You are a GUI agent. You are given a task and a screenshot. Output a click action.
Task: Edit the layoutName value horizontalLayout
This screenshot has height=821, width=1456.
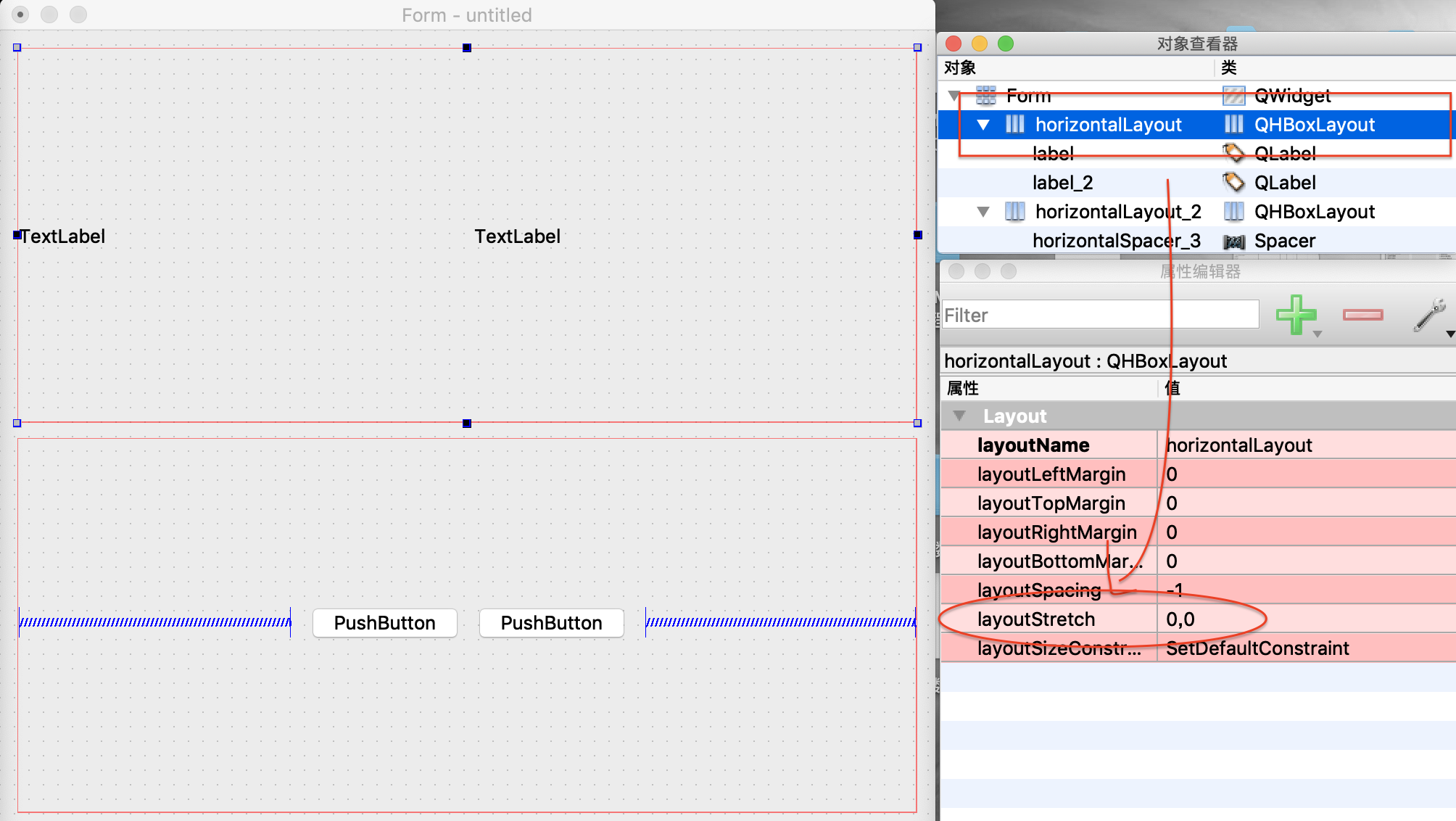[x=1307, y=445]
